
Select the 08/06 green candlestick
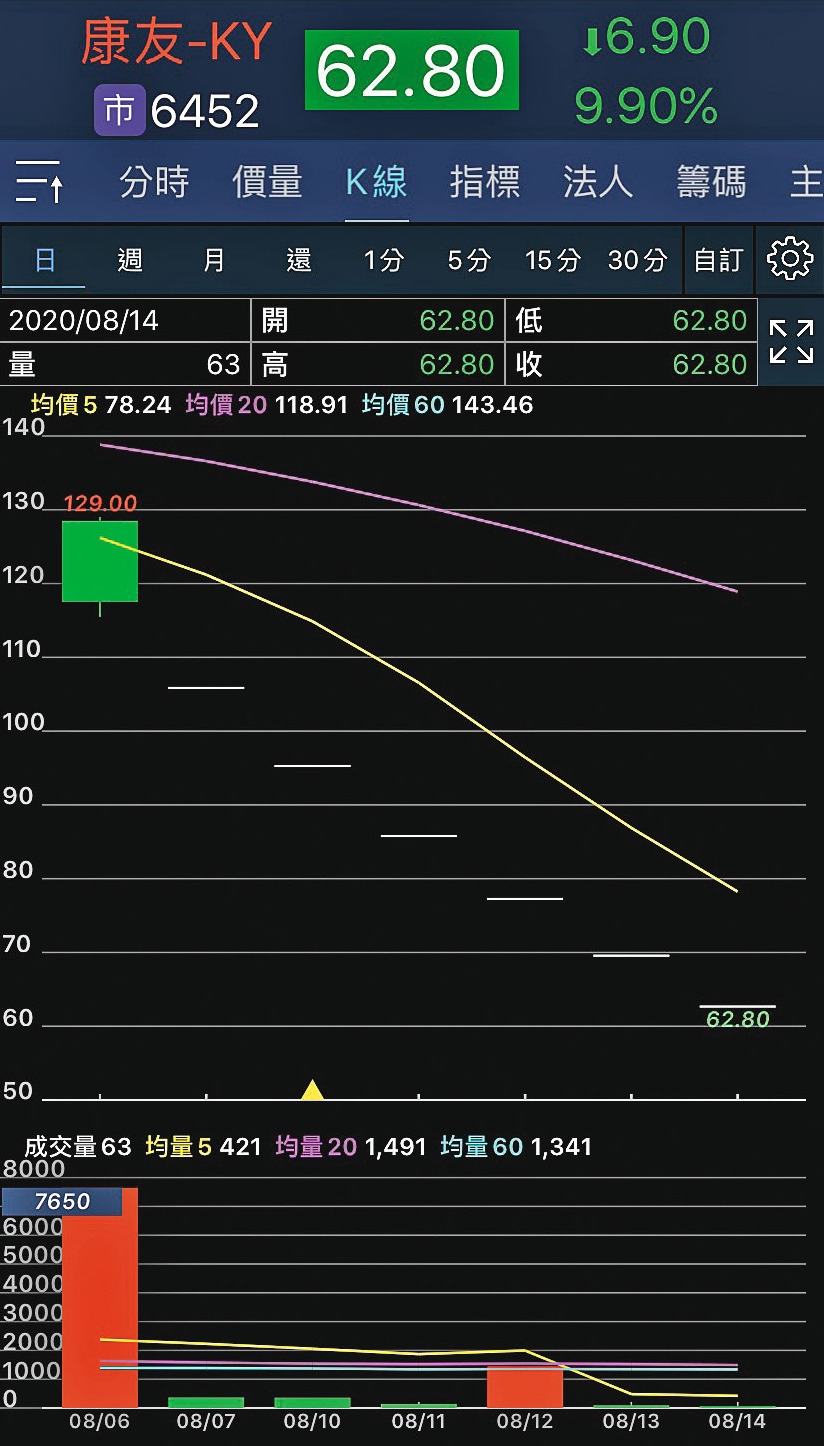tap(100, 561)
